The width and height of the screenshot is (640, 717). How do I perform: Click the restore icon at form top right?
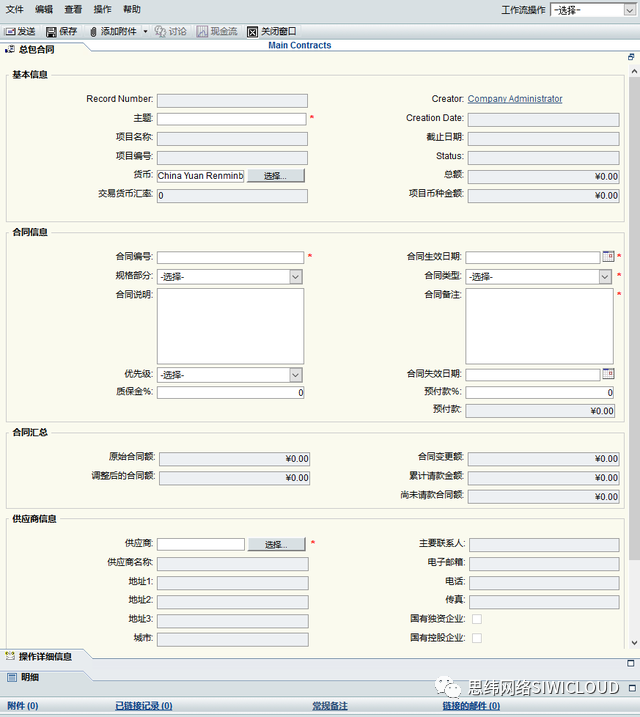click(x=631, y=57)
